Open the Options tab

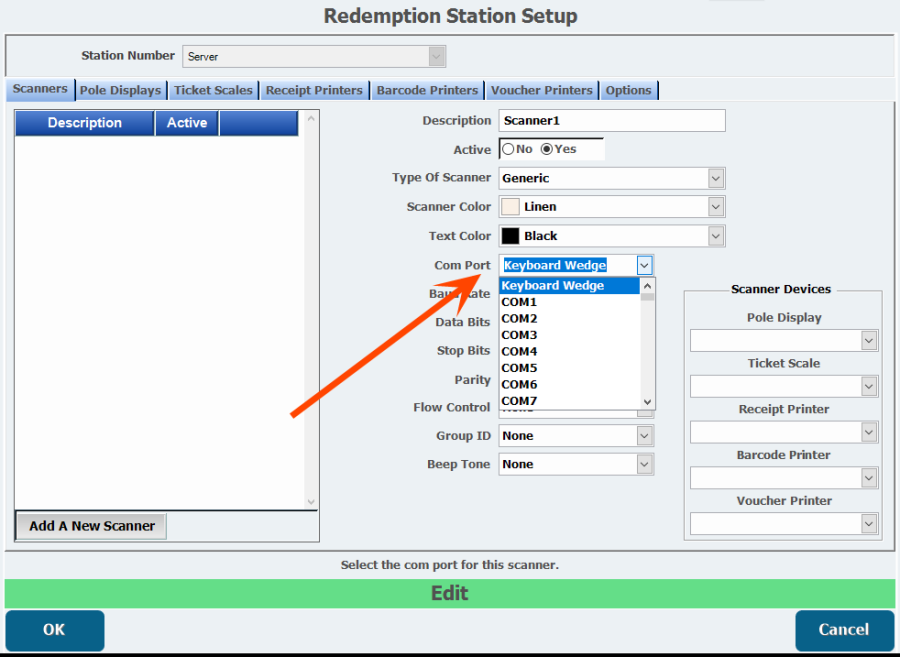(628, 90)
